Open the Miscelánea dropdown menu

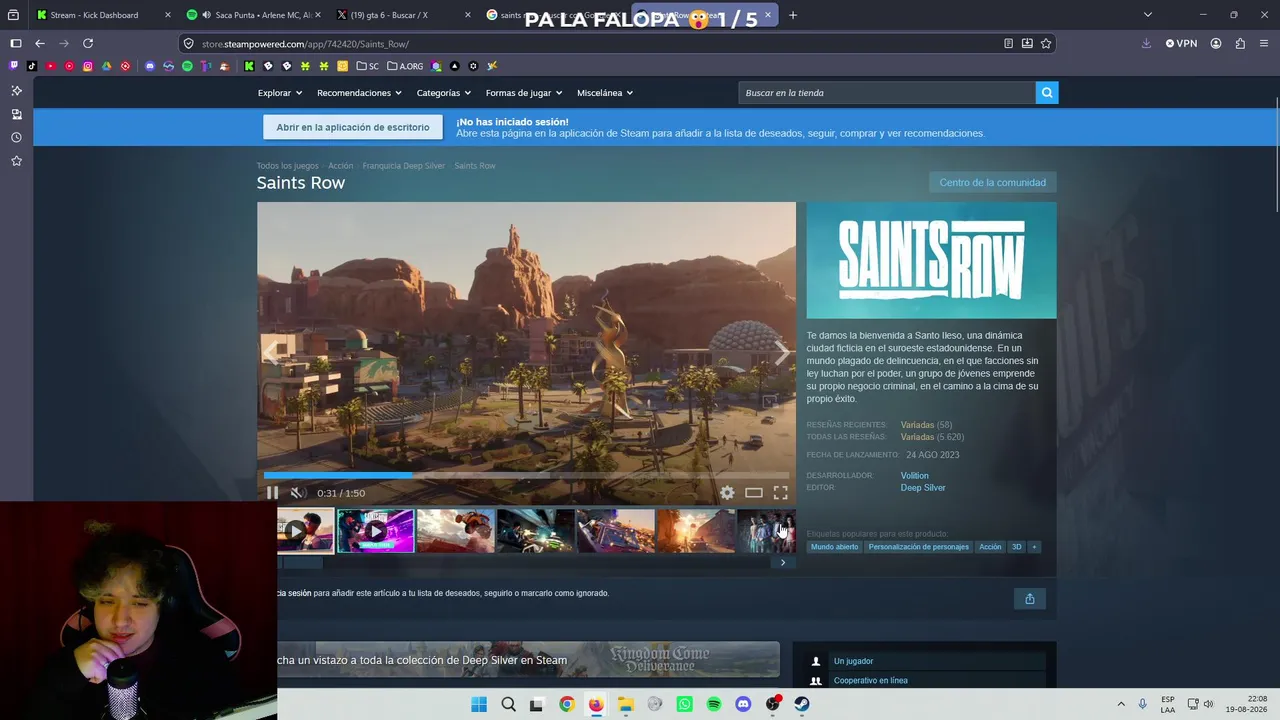pos(605,93)
